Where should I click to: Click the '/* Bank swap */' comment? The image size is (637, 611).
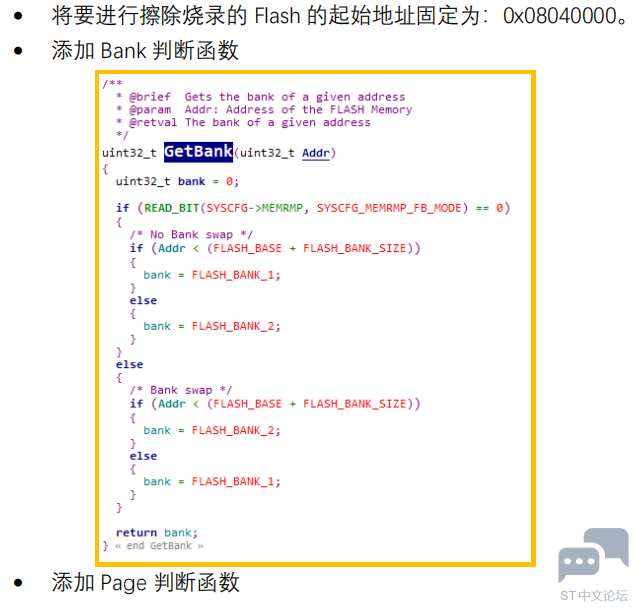click(181, 390)
